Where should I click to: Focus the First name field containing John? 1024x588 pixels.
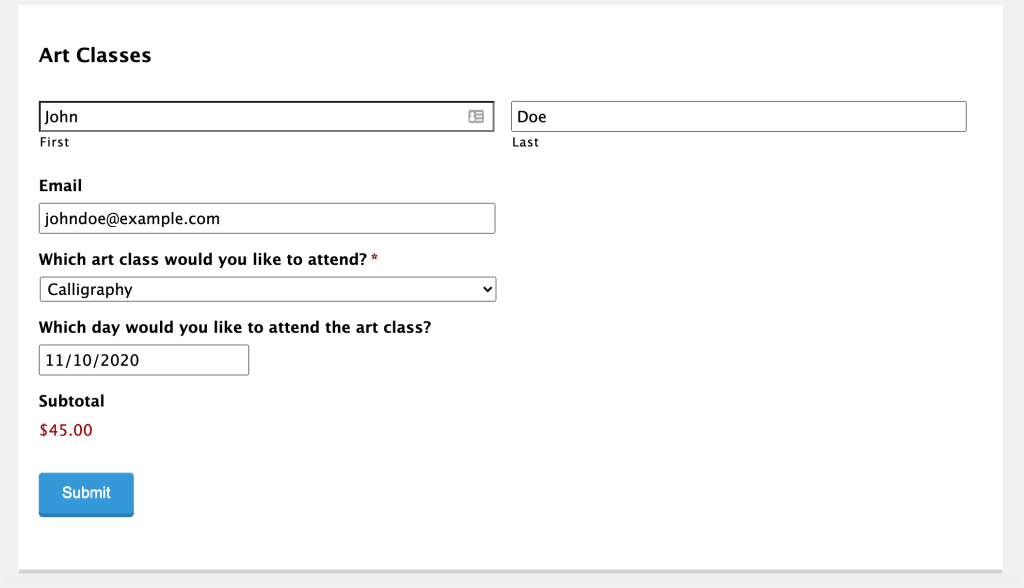tap(250, 117)
